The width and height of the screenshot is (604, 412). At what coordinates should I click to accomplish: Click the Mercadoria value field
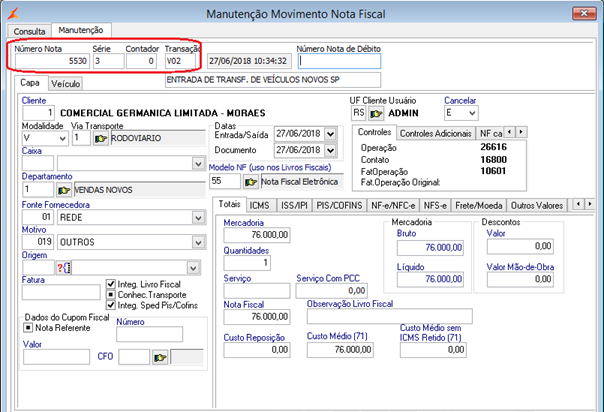pos(257,235)
